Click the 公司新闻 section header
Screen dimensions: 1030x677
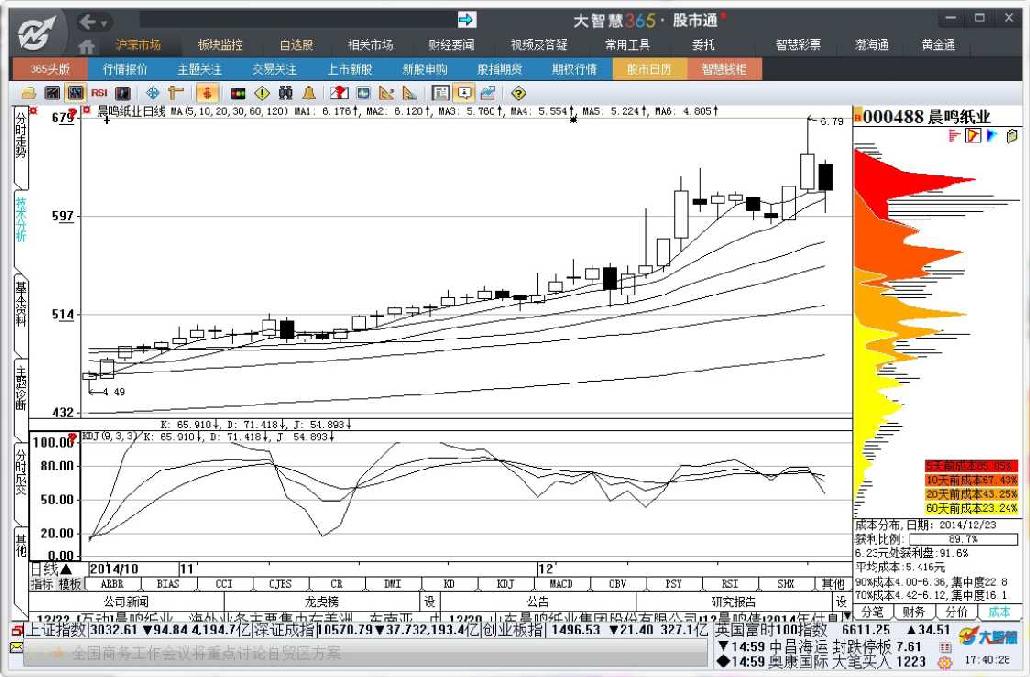126,601
